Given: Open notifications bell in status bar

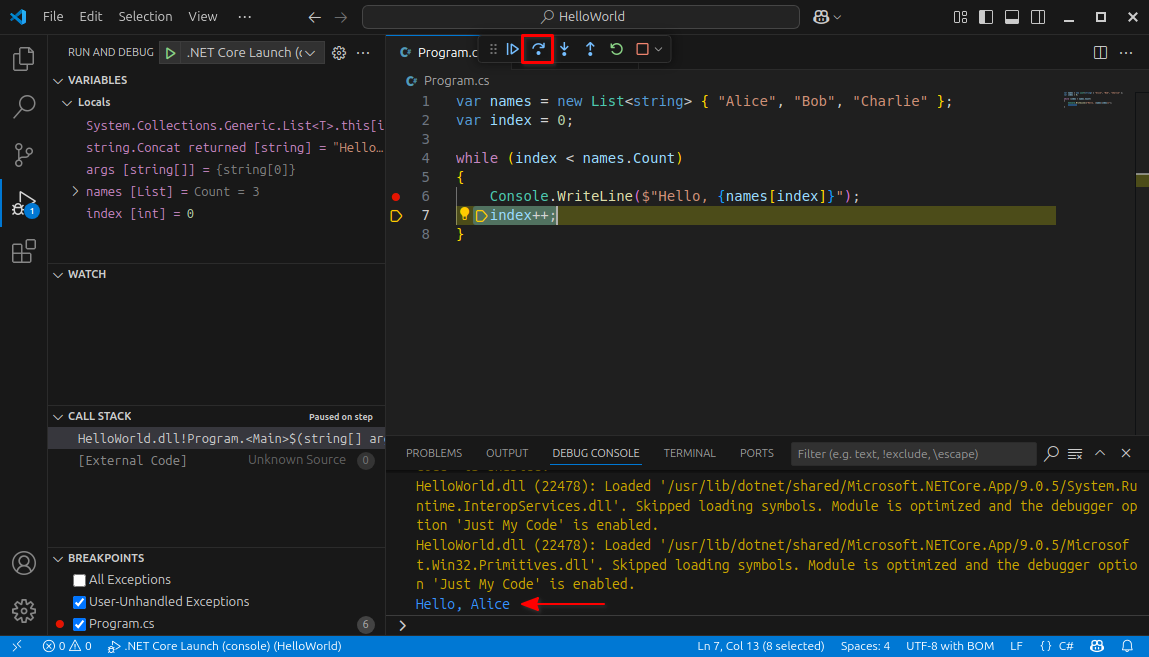Looking at the screenshot, I should [x=1127, y=646].
